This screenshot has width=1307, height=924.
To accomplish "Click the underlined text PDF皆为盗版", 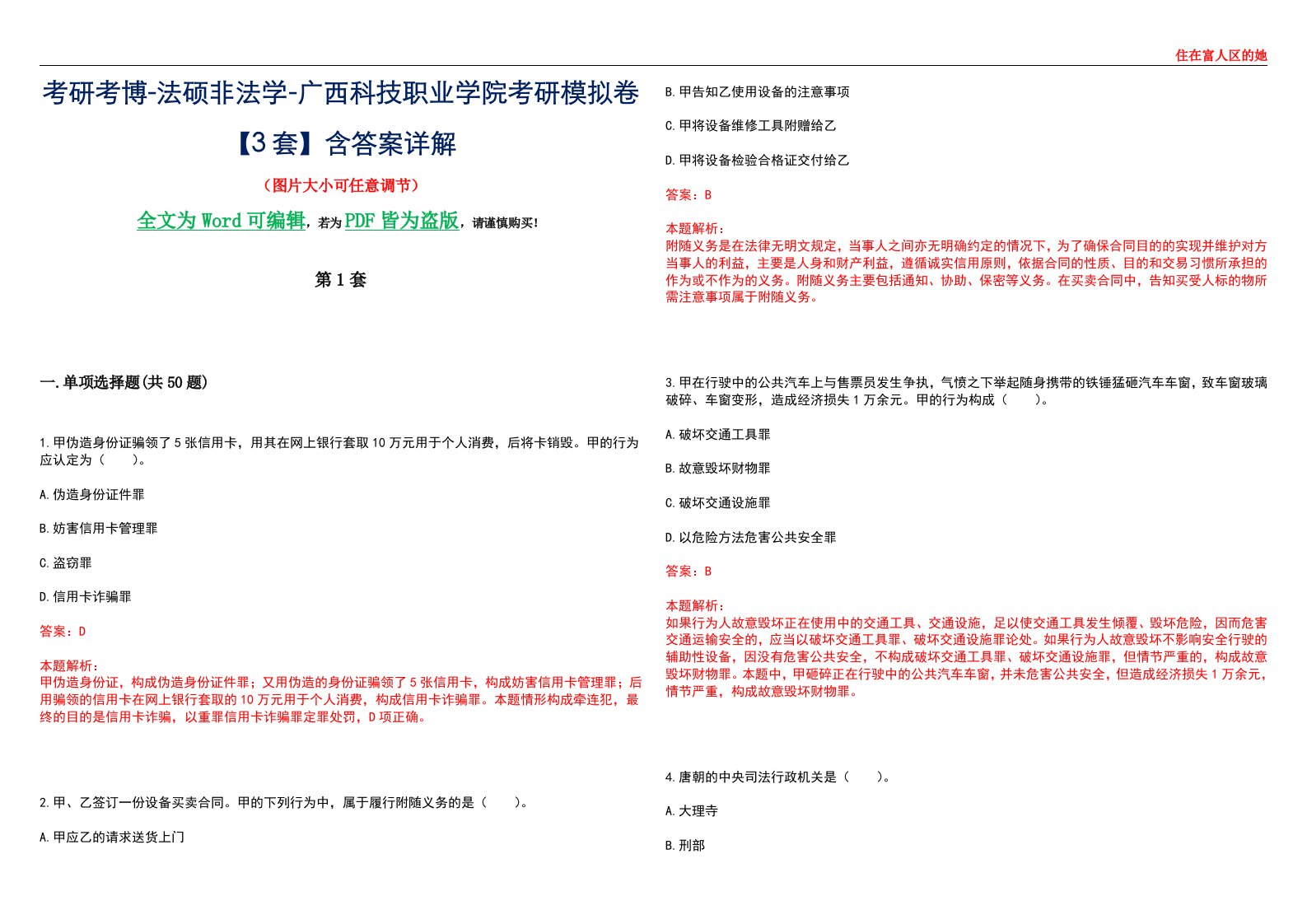I will pyautogui.click(x=401, y=221).
